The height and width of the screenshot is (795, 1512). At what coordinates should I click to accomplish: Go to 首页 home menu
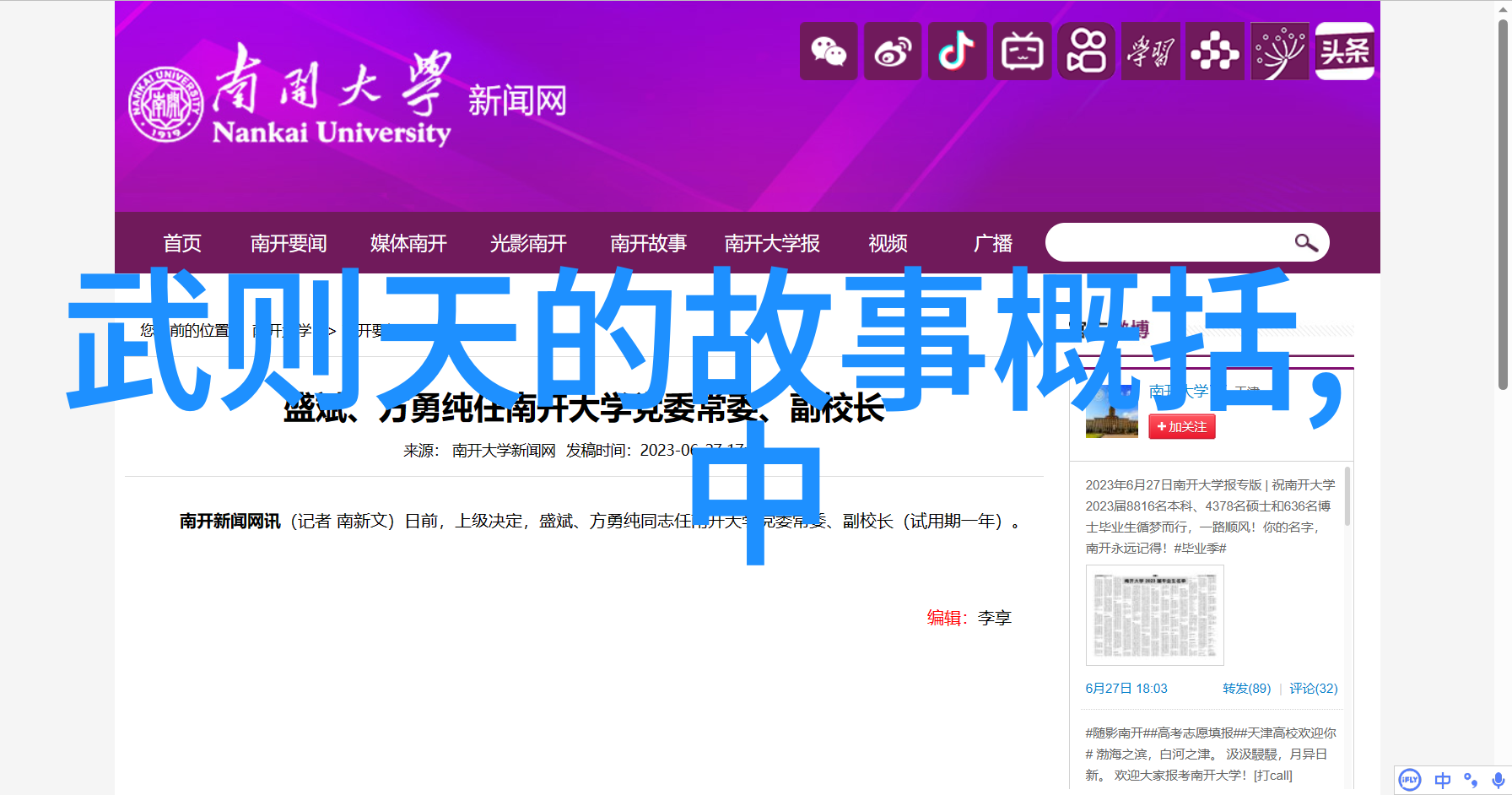click(x=182, y=243)
